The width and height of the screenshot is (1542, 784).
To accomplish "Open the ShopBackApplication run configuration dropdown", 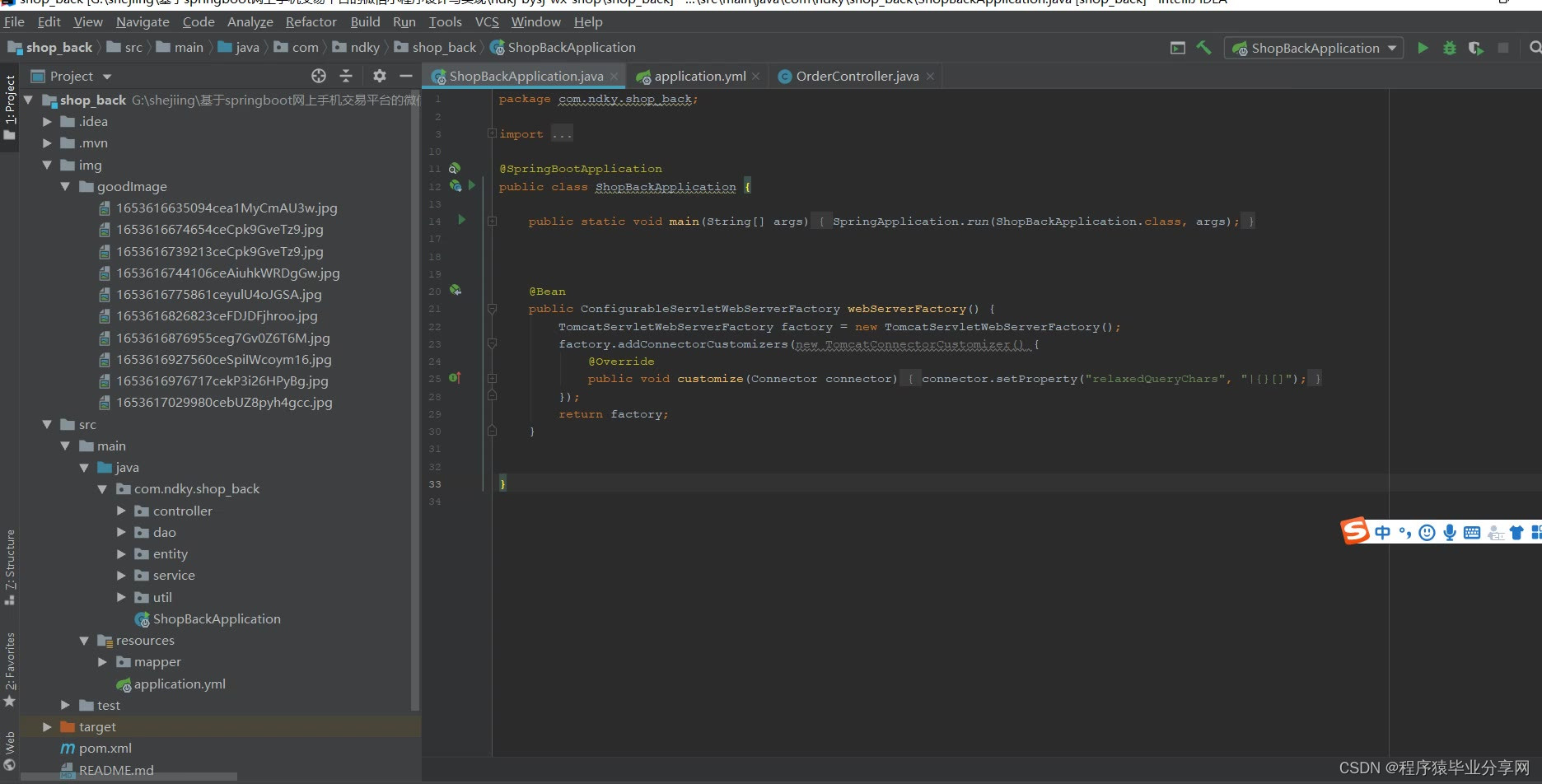I will tap(1314, 48).
